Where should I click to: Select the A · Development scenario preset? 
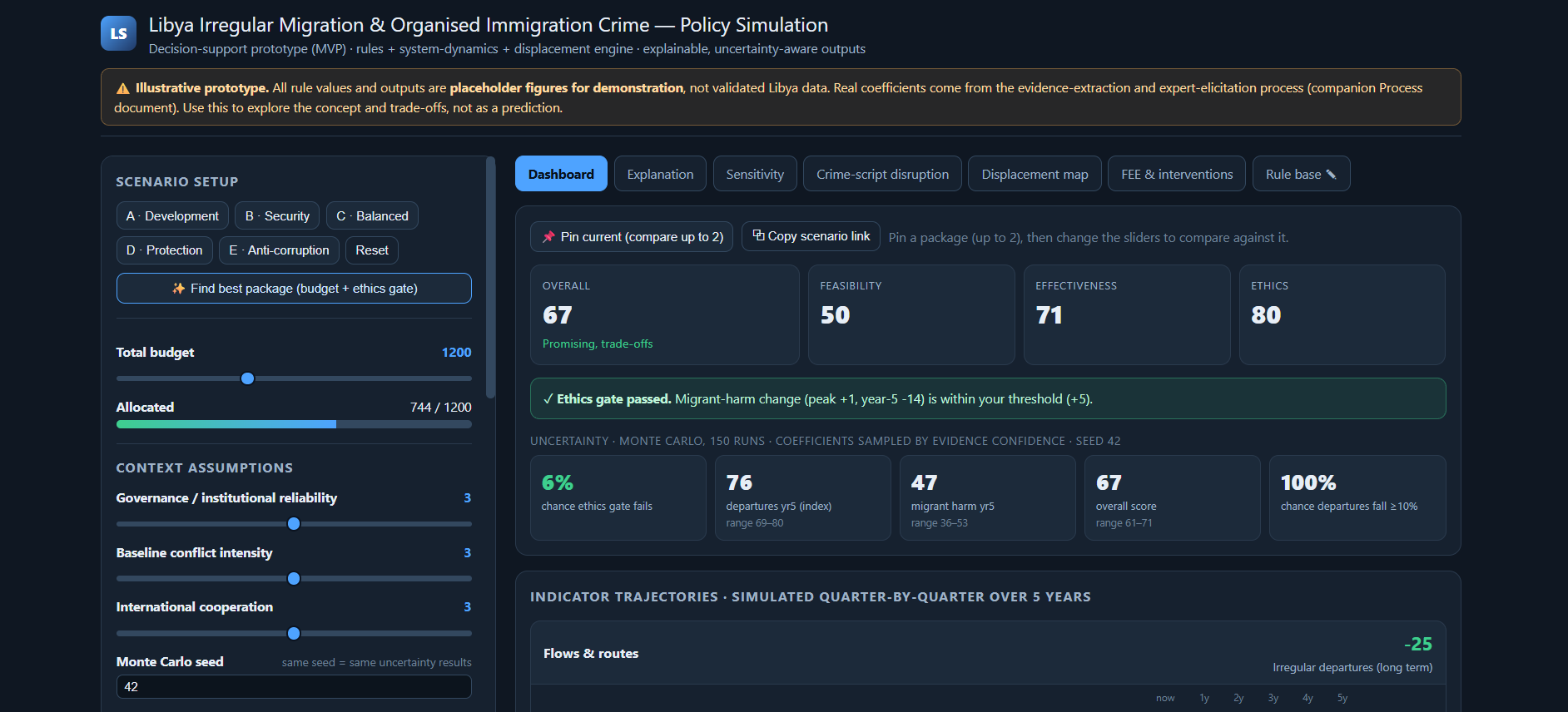172,216
